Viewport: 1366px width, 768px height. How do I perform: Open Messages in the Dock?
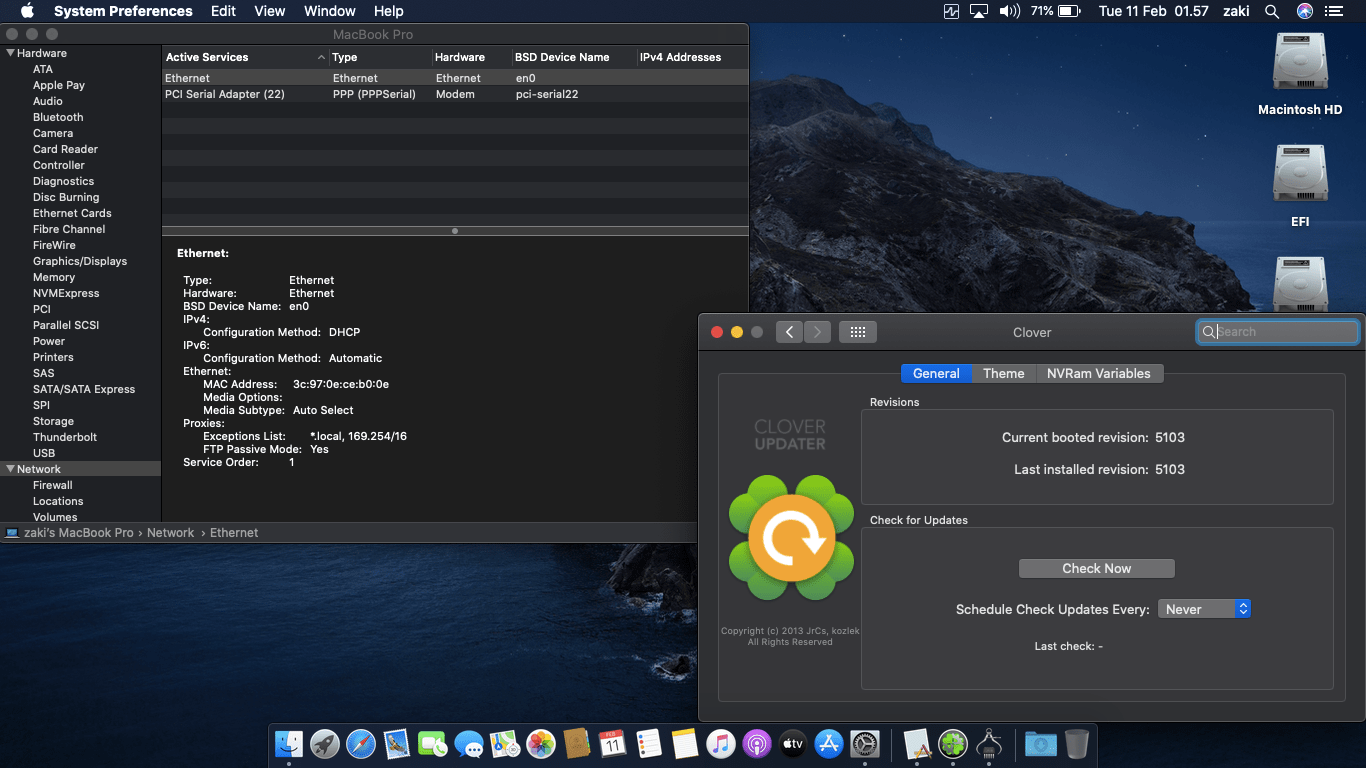[469, 743]
